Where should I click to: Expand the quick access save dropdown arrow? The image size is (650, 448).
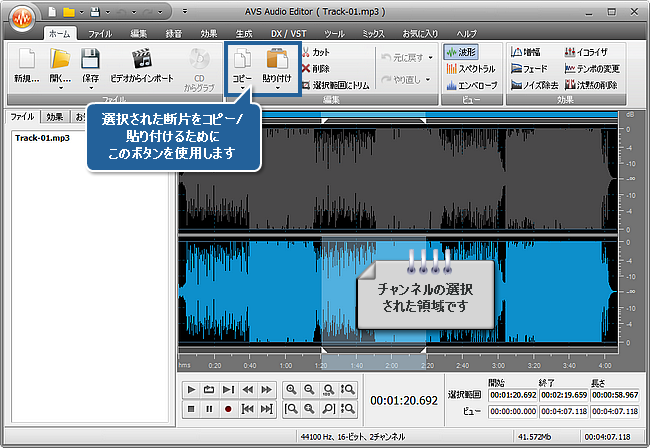point(108,12)
